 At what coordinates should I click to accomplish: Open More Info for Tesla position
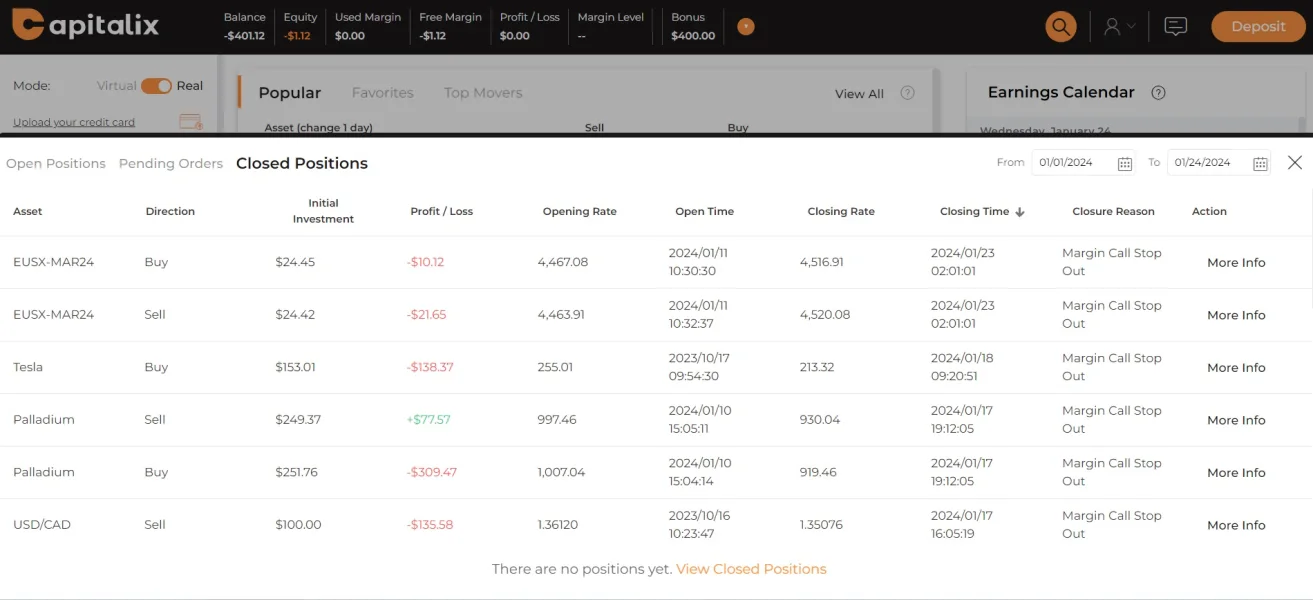1236,368
